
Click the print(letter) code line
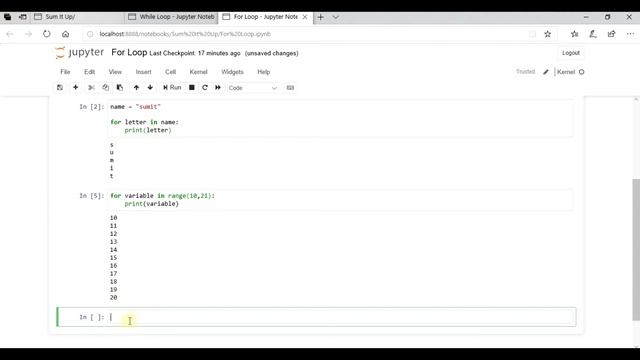[x=148, y=130]
